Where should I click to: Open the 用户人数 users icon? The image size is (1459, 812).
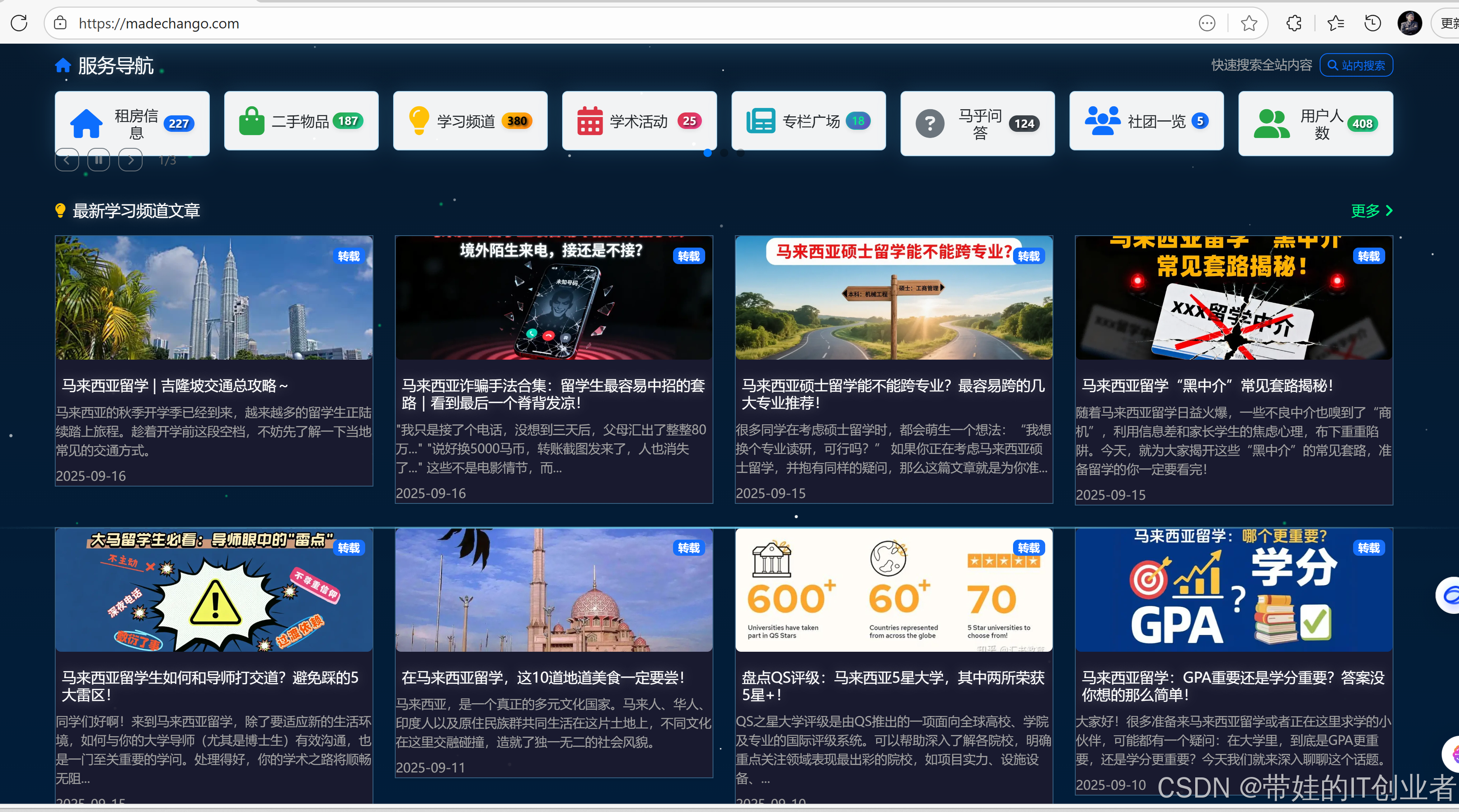pyautogui.click(x=1271, y=124)
